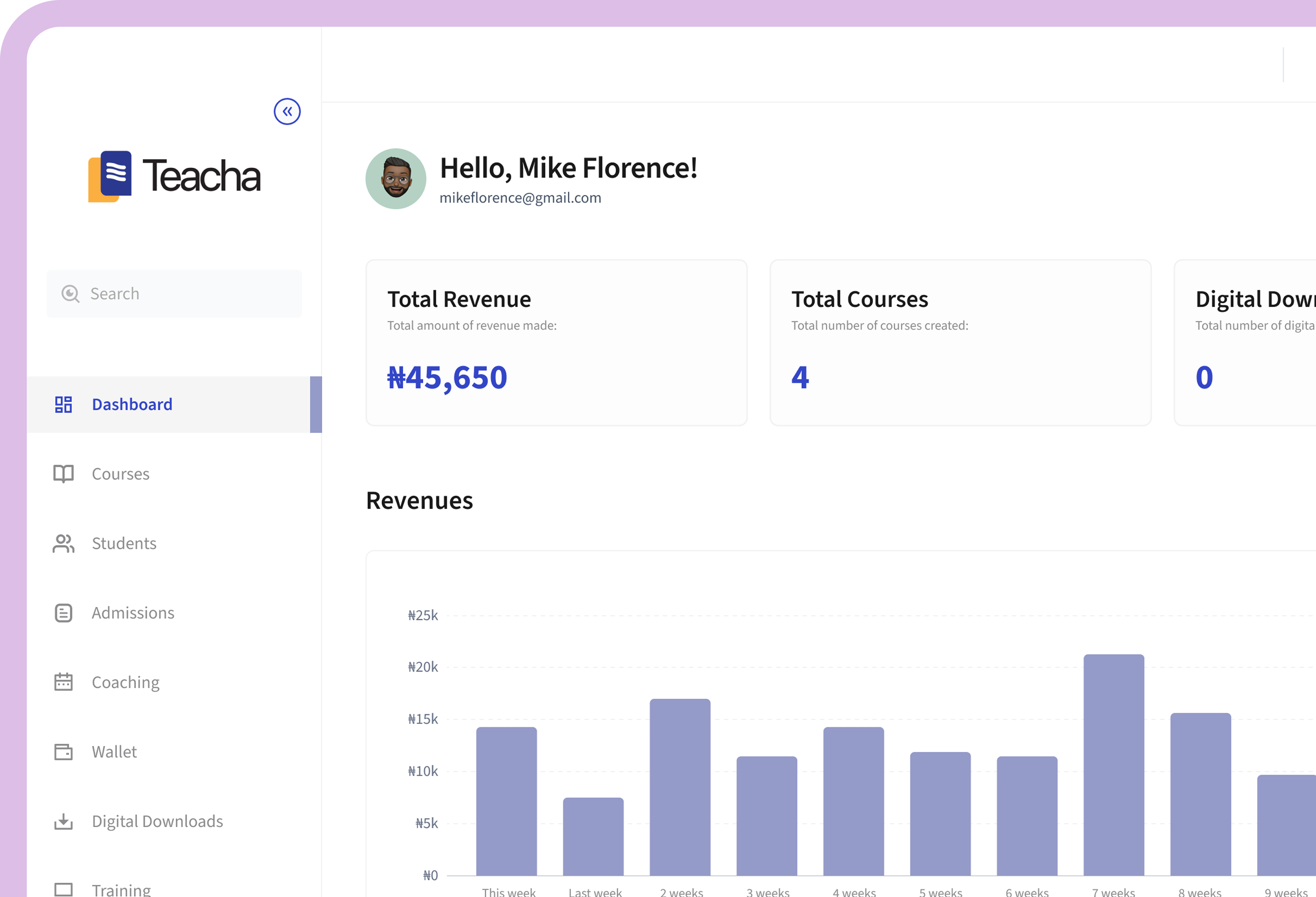Screen dimensions: 1316x897
Task: Open the Students page
Action: (124, 543)
